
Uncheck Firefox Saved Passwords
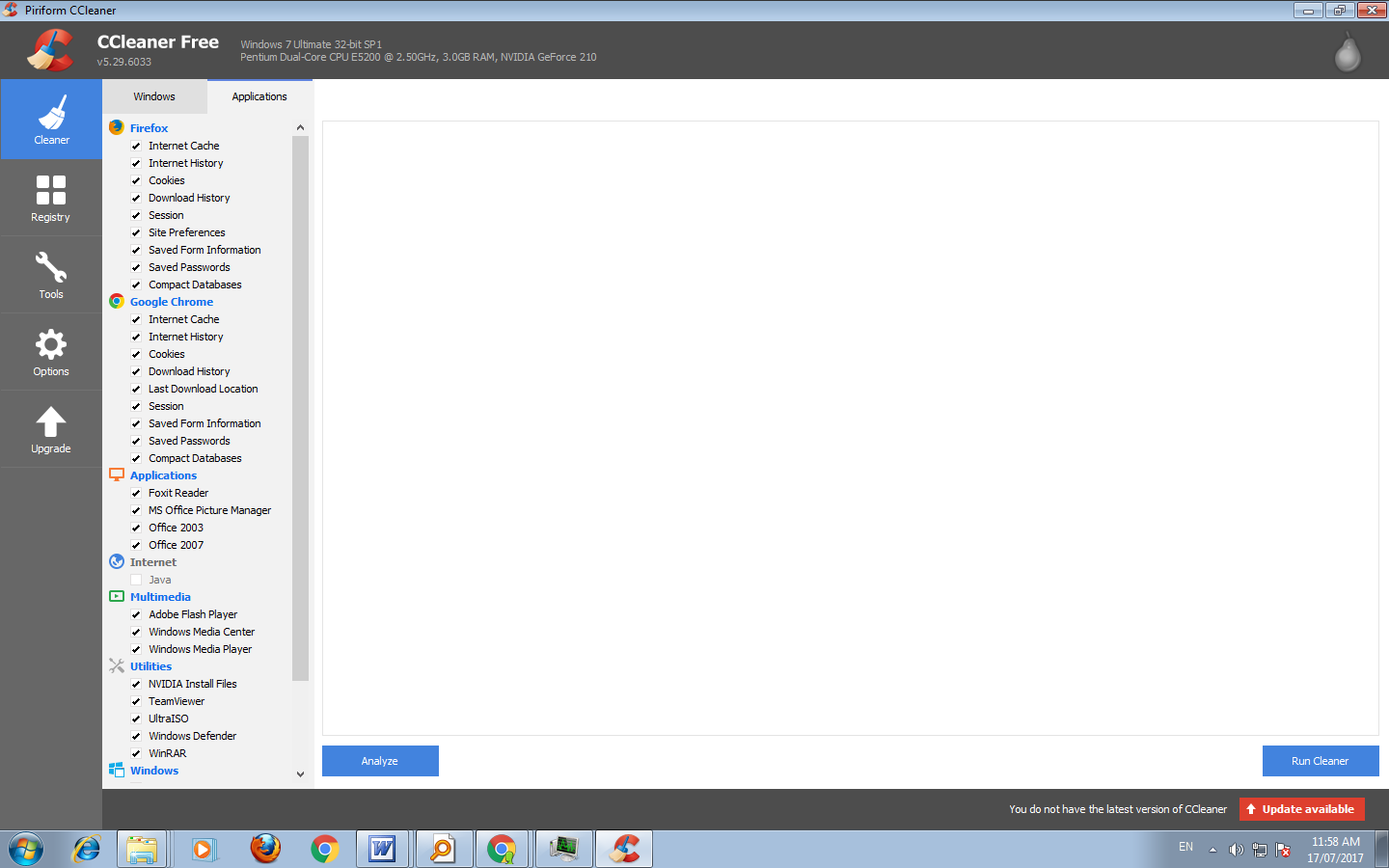pyautogui.click(x=136, y=267)
